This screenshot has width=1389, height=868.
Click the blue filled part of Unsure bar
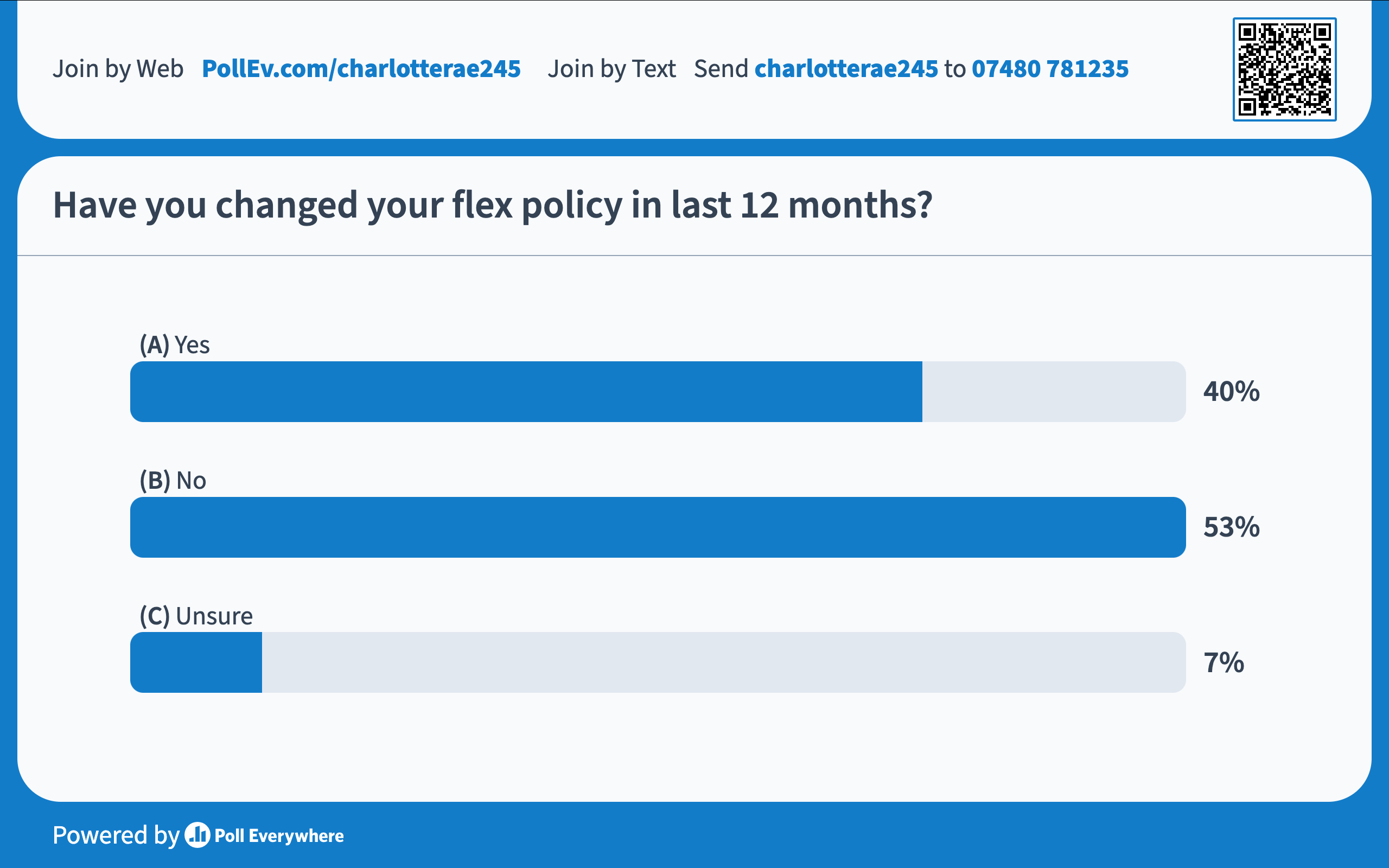[x=196, y=662]
